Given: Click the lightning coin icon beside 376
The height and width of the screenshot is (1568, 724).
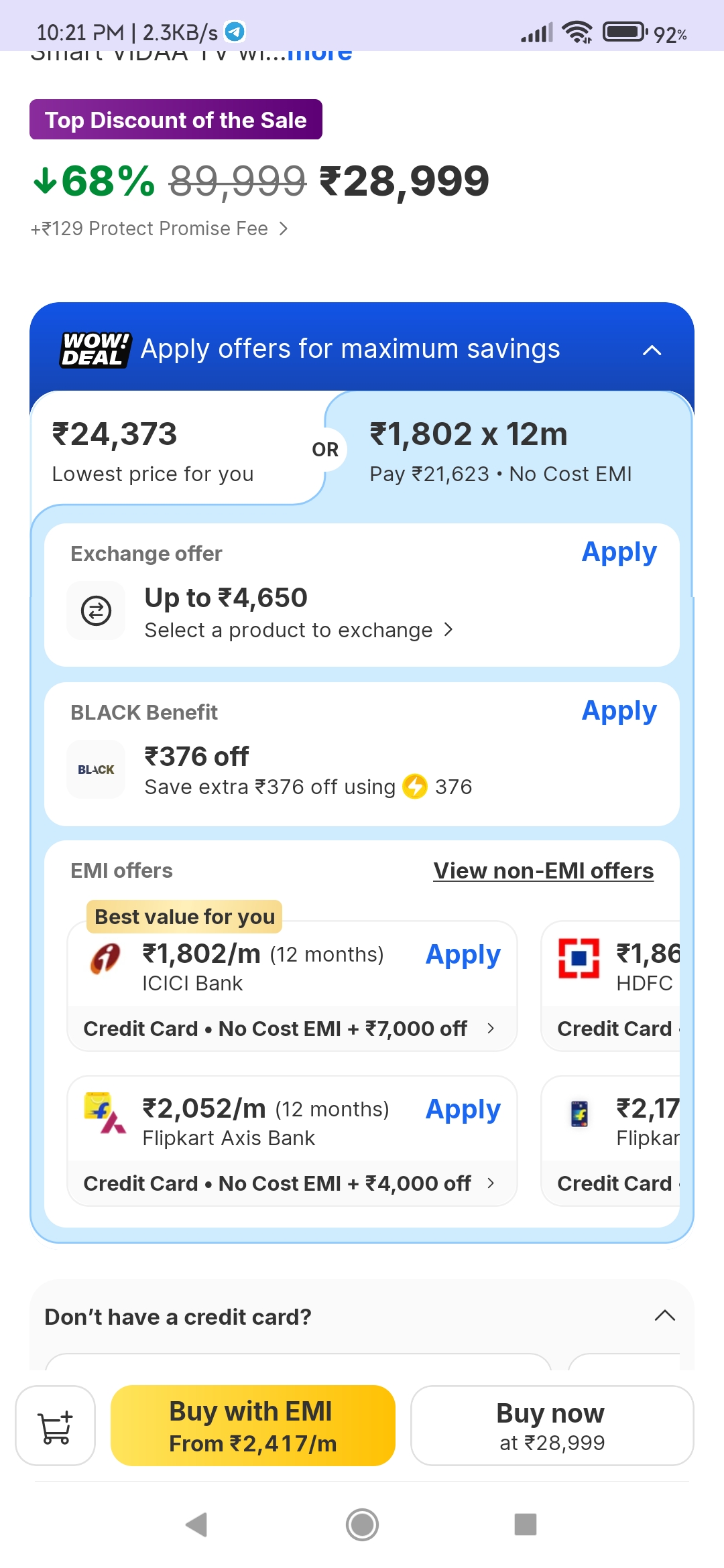Looking at the screenshot, I should (414, 787).
